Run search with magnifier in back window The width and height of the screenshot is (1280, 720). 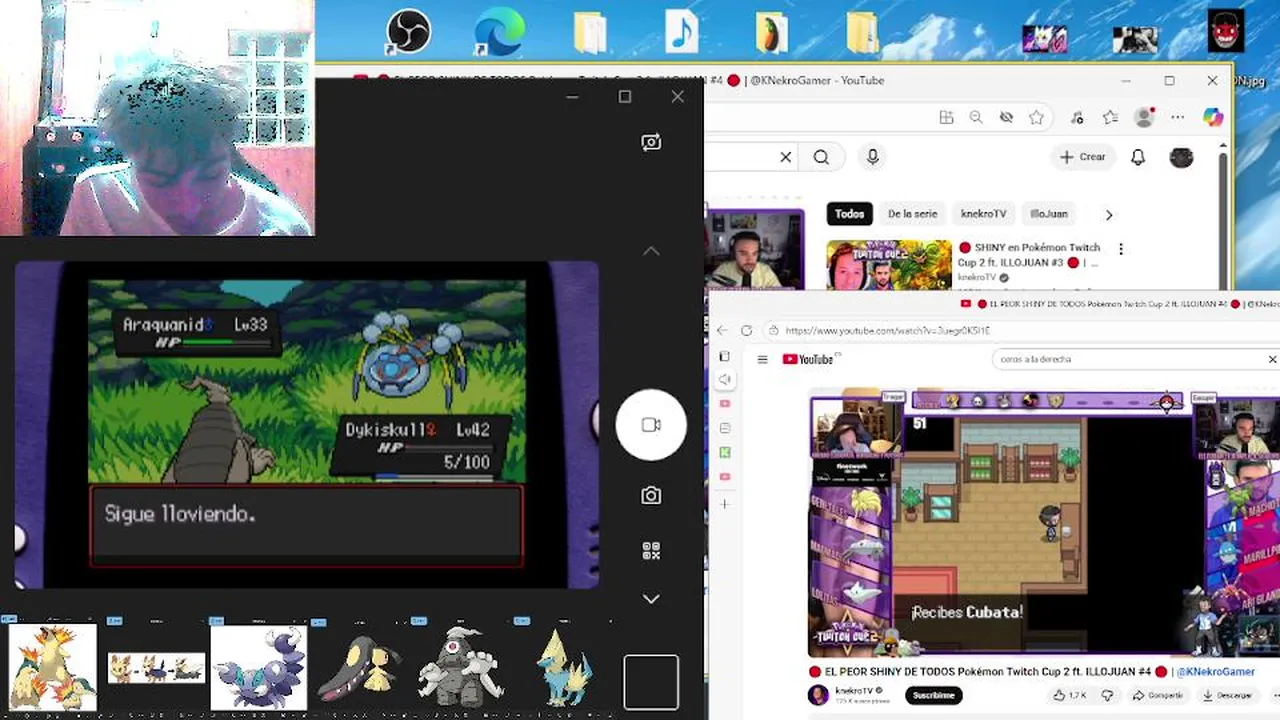(x=821, y=157)
